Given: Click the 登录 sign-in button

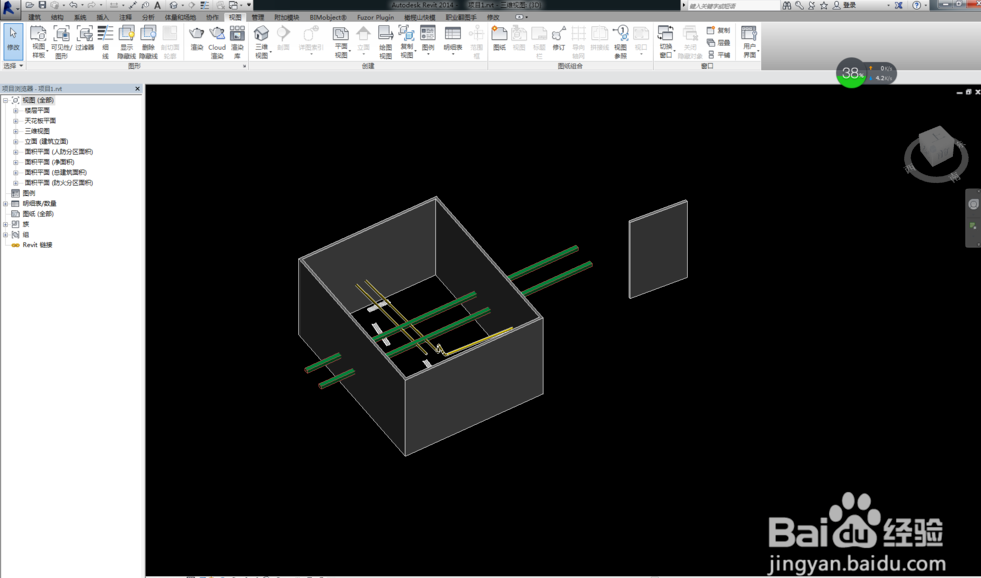Looking at the screenshot, I should (x=849, y=6).
